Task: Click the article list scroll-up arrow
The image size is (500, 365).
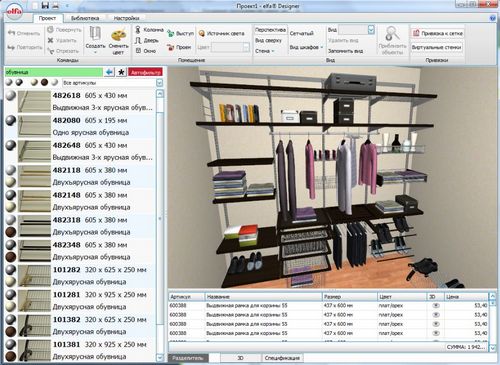Action: (160, 94)
